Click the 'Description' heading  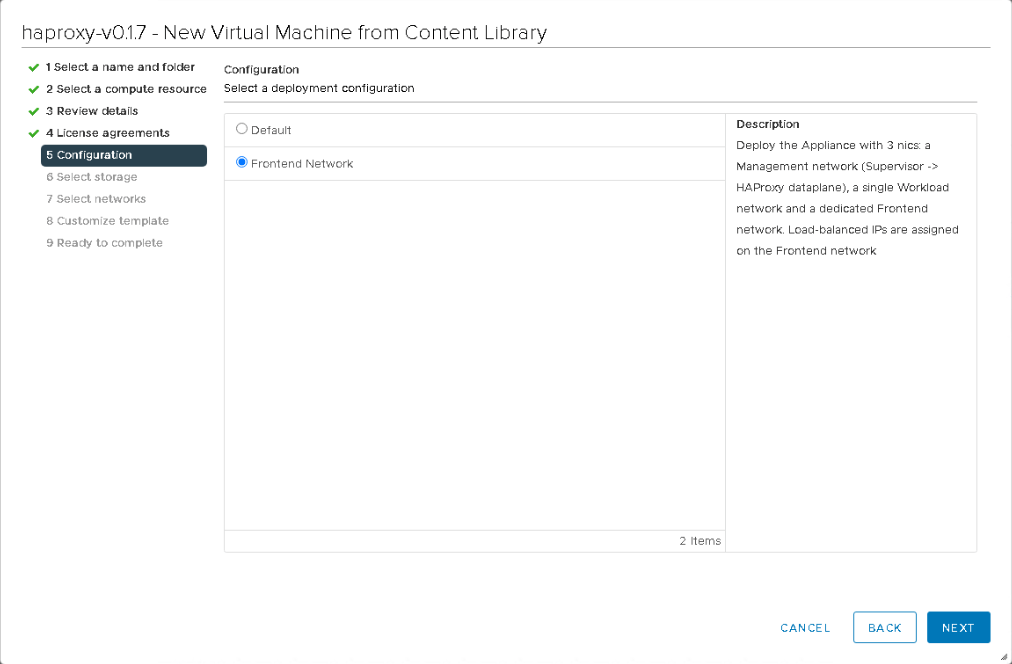tap(767, 124)
